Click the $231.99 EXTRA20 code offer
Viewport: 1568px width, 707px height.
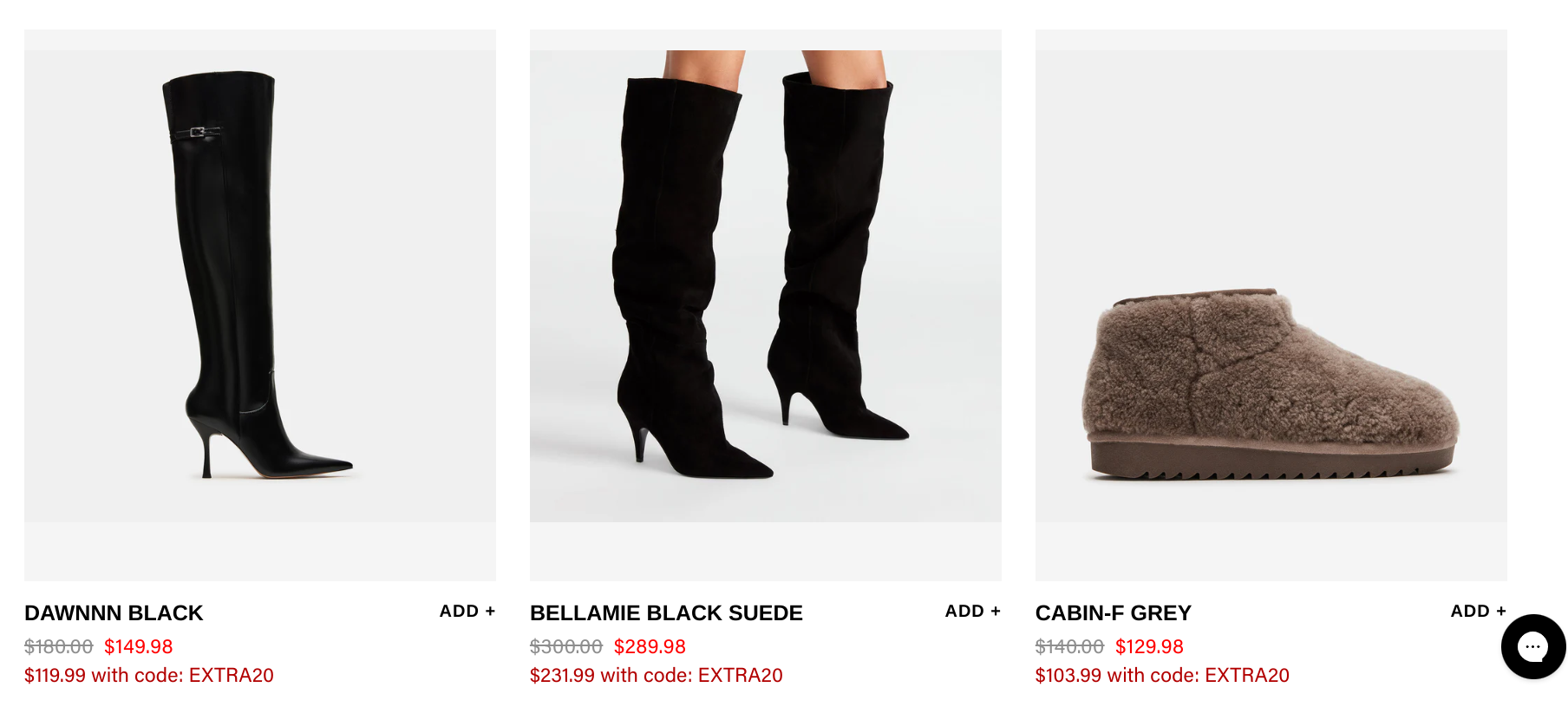[657, 675]
